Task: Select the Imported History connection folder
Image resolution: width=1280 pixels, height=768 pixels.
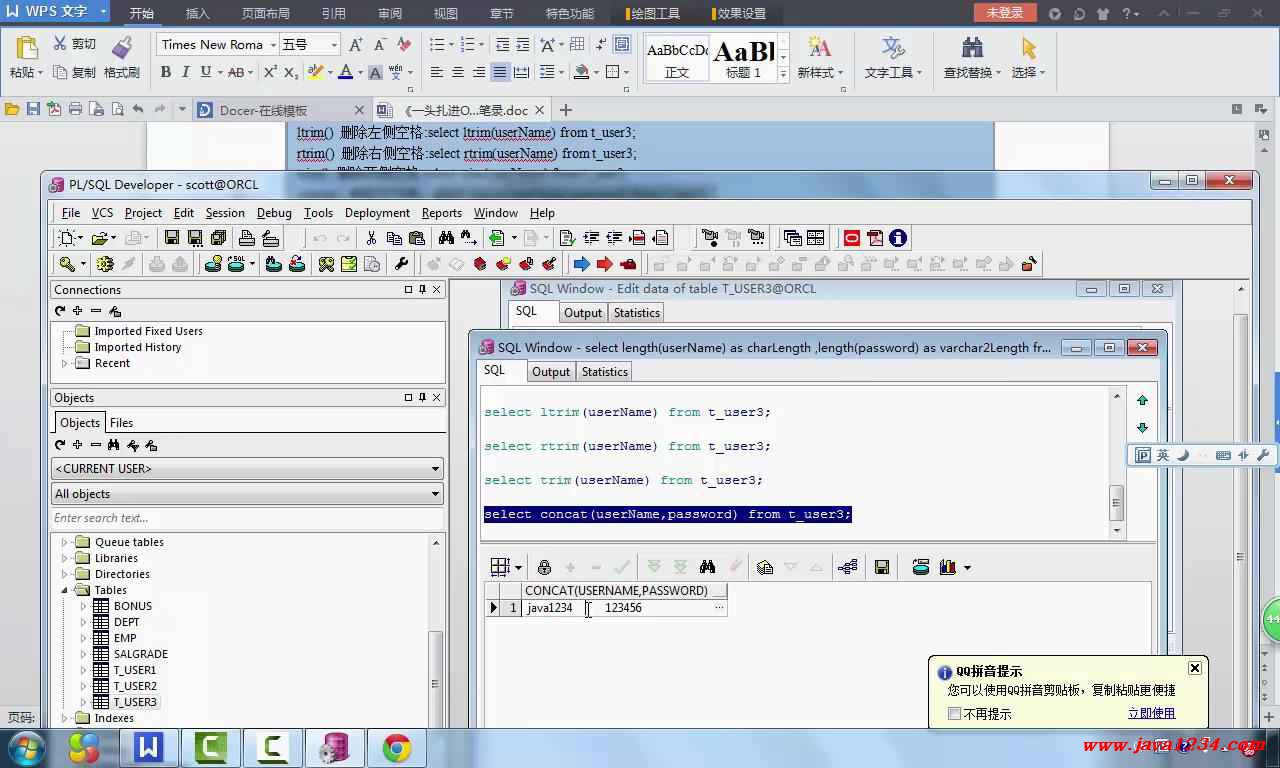Action: (x=138, y=347)
